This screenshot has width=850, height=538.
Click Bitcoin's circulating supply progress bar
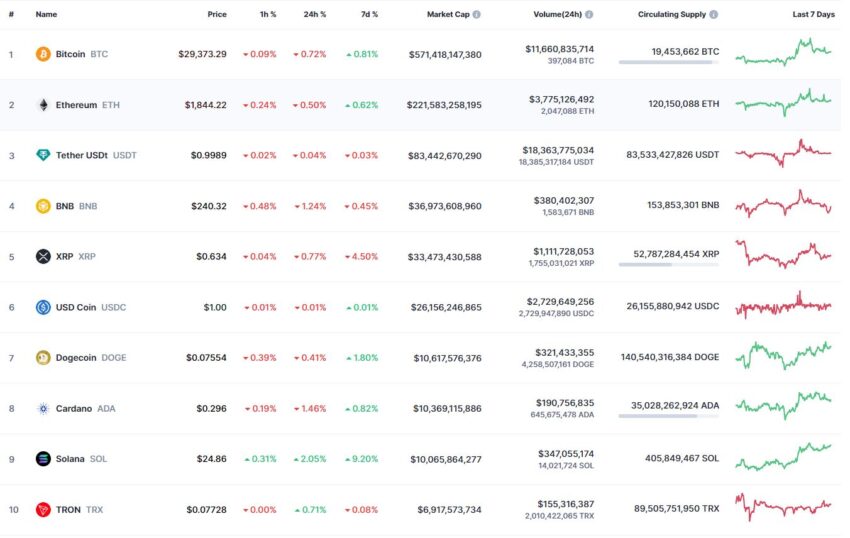669,62
